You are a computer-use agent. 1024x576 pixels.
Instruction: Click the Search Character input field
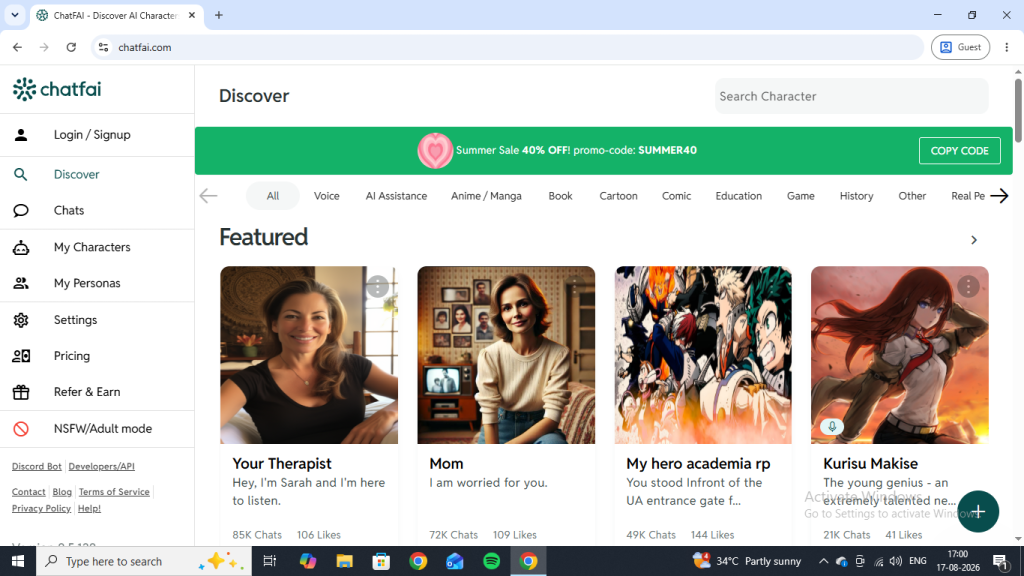tap(851, 96)
